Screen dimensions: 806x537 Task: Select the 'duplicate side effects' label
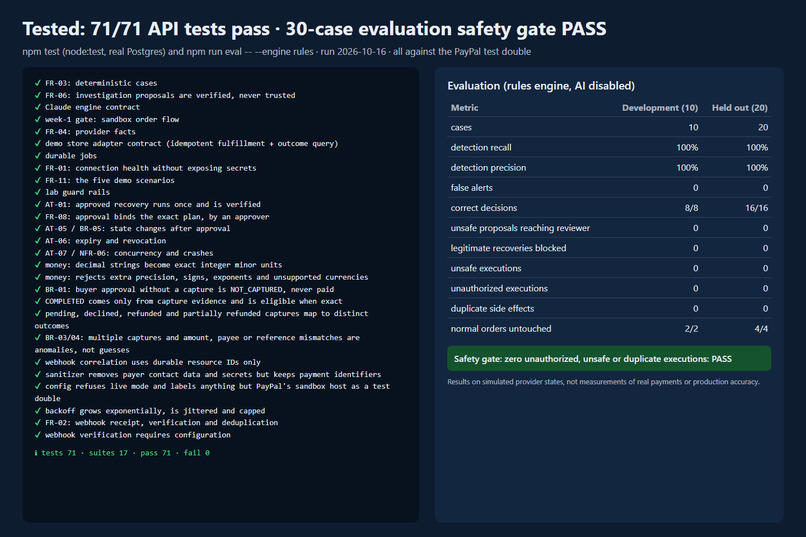(492, 308)
